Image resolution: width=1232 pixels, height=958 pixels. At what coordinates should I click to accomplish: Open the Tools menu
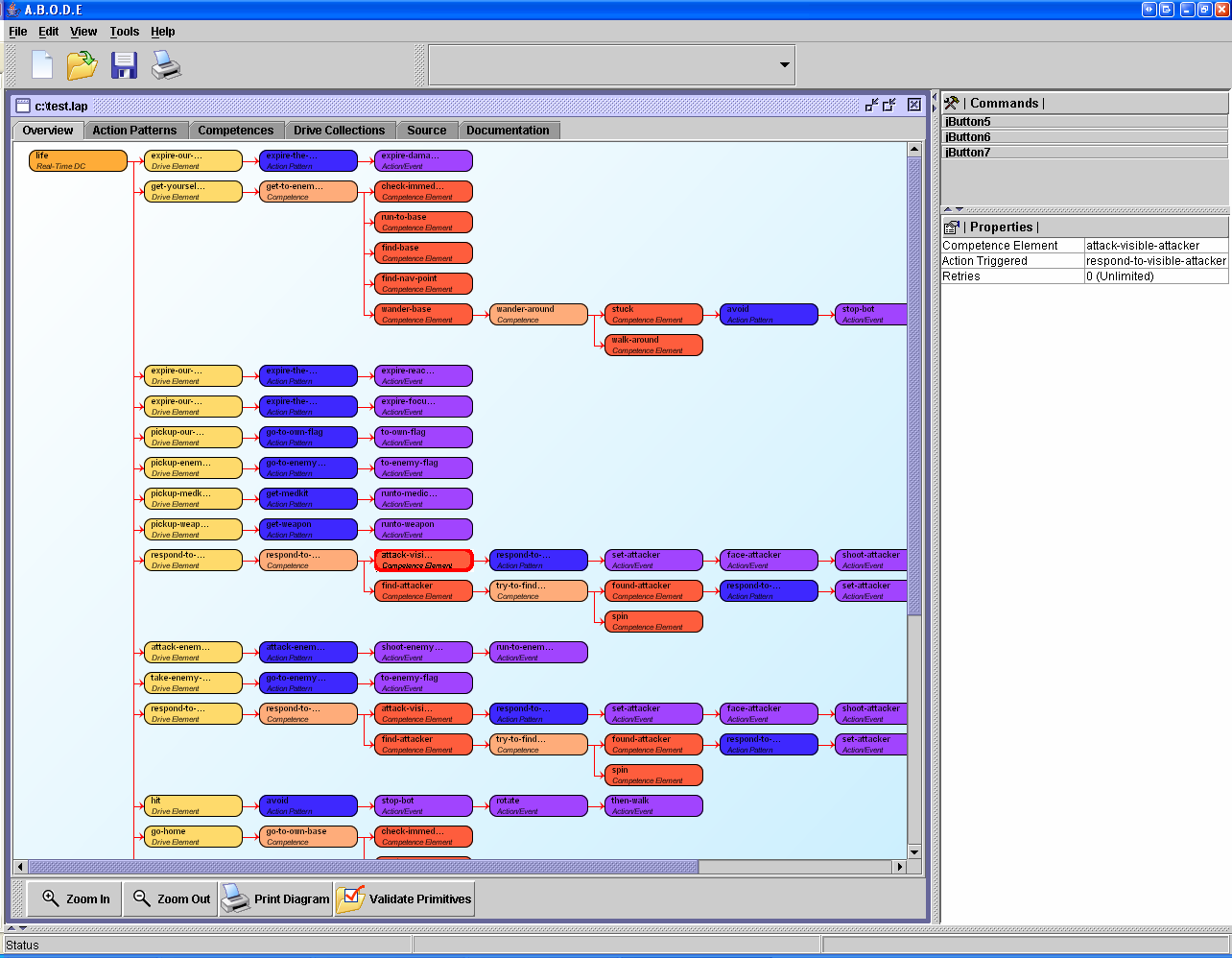124,32
